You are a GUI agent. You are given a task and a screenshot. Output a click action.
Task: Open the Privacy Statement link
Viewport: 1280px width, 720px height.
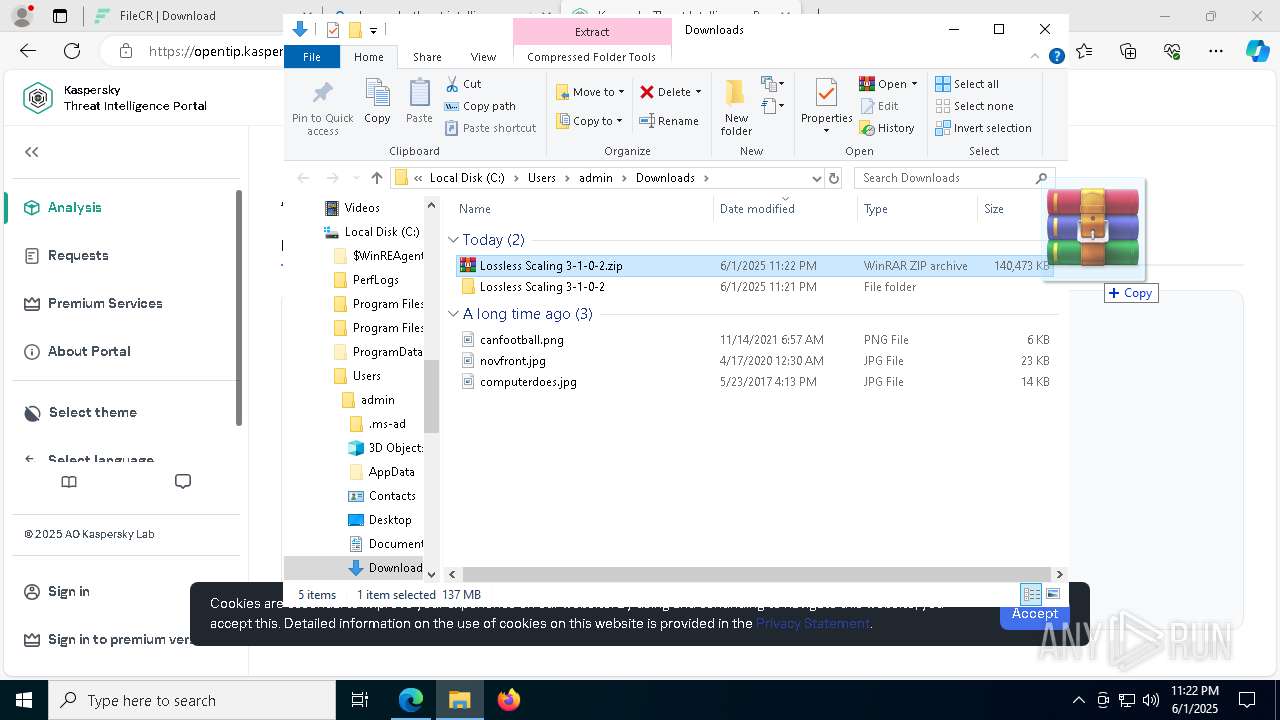pyautogui.click(x=812, y=623)
